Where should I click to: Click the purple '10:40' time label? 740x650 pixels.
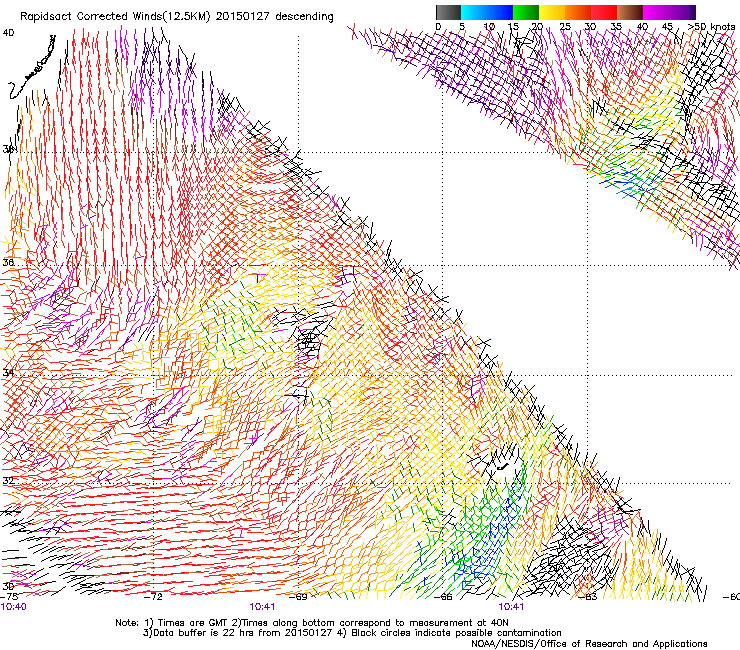14,607
